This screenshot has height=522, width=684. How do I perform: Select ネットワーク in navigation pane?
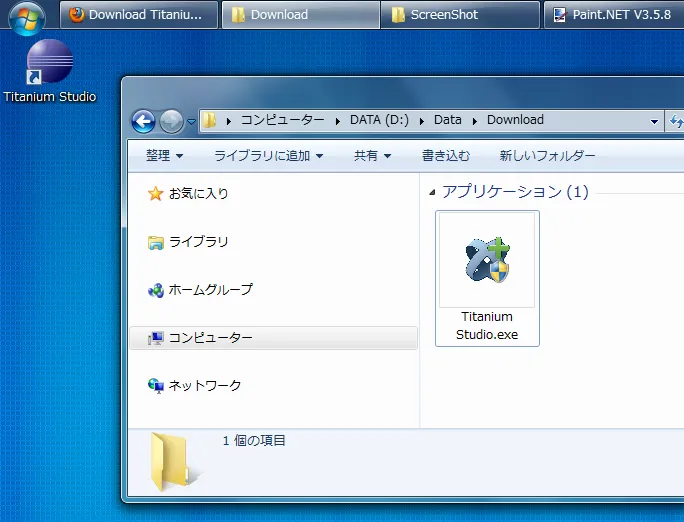coord(205,385)
